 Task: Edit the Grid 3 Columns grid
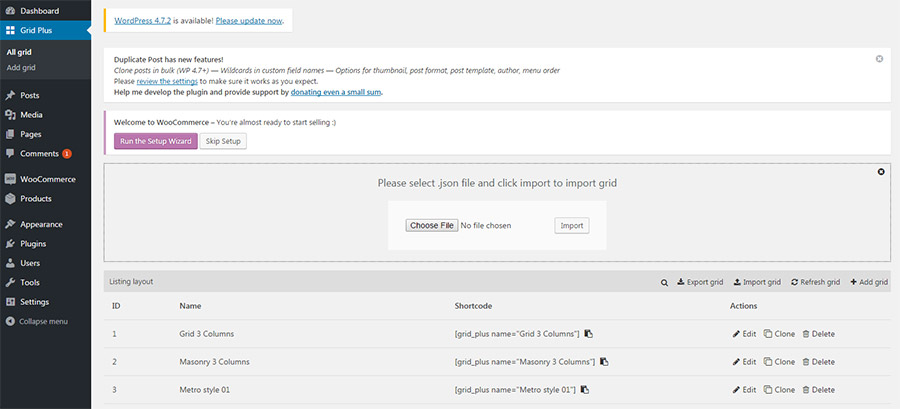pos(744,334)
